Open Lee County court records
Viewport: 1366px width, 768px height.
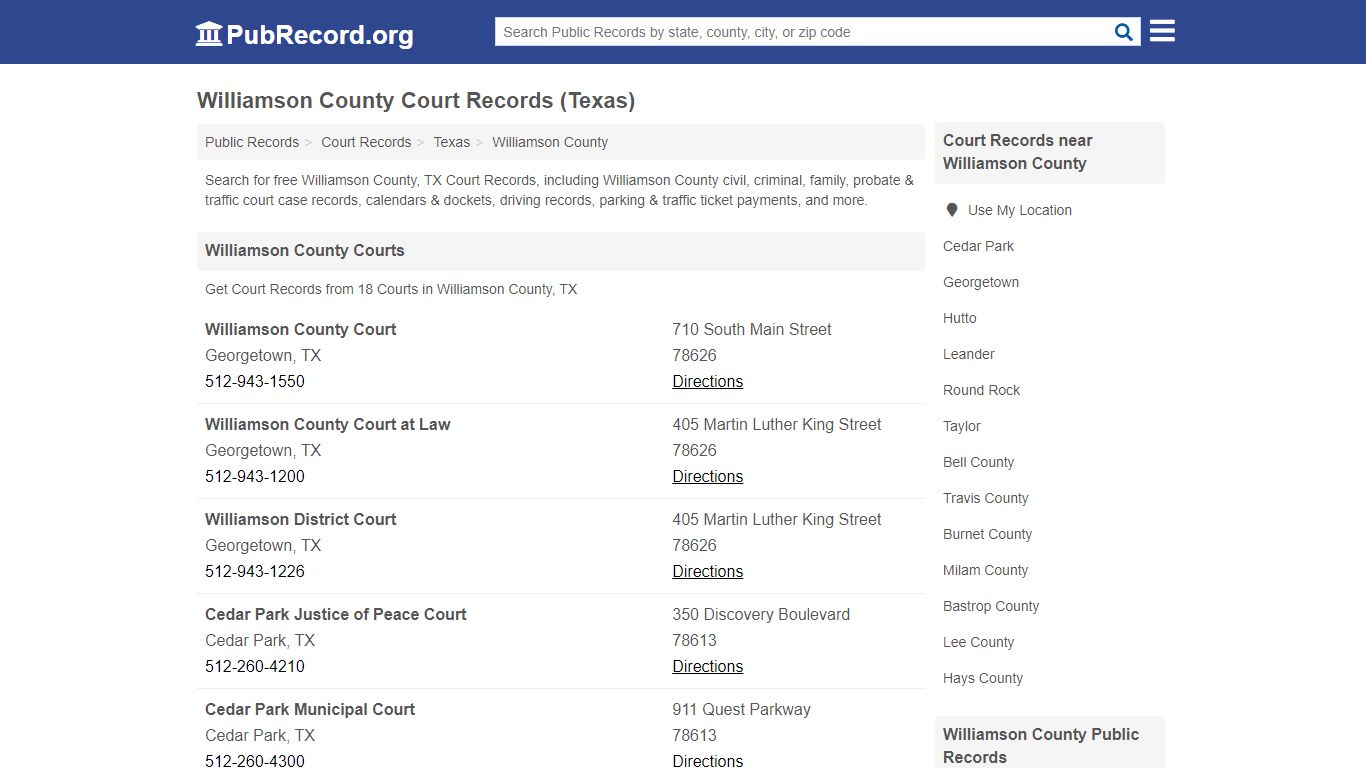coord(979,642)
